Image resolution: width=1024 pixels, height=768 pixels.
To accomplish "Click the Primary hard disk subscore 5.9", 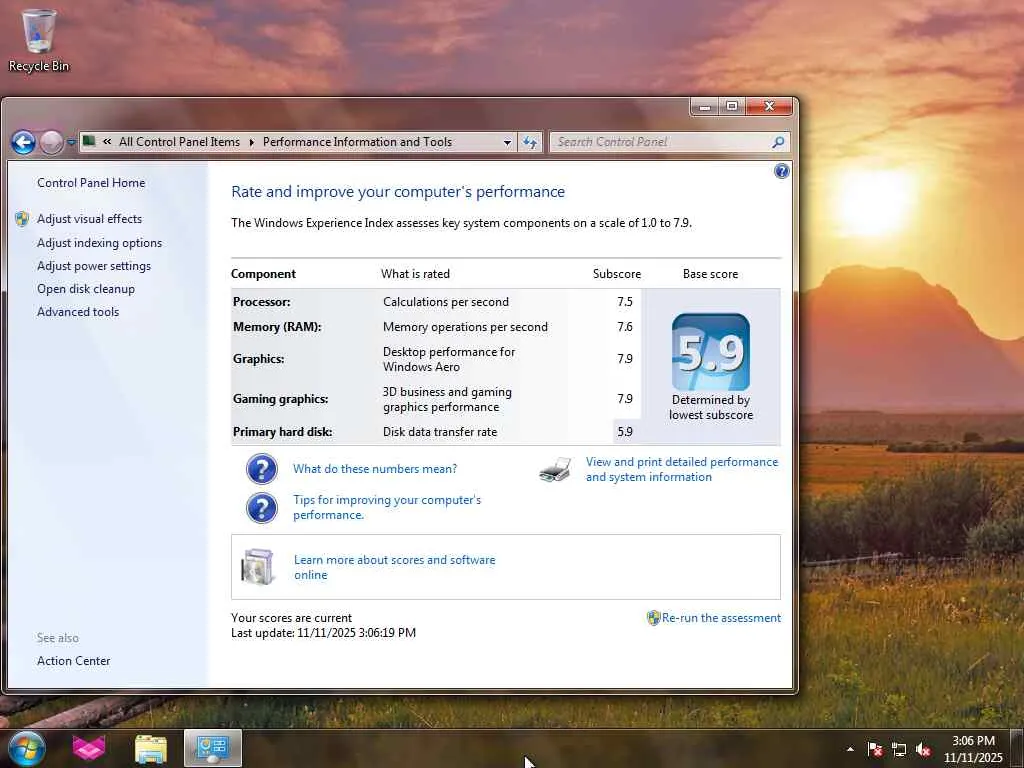I will pos(625,432).
